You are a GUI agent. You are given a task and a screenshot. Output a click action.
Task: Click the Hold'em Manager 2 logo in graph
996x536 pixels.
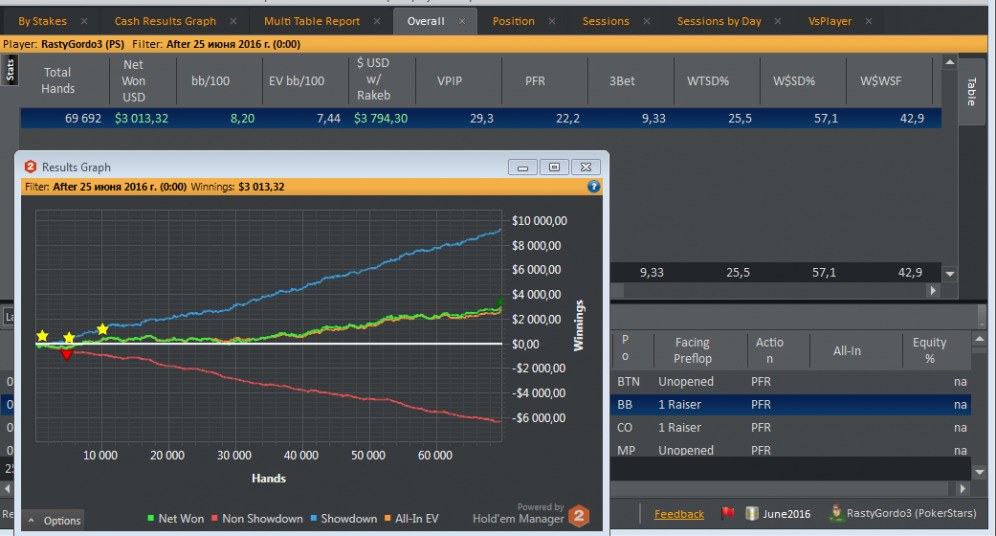(x=579, y=515)
